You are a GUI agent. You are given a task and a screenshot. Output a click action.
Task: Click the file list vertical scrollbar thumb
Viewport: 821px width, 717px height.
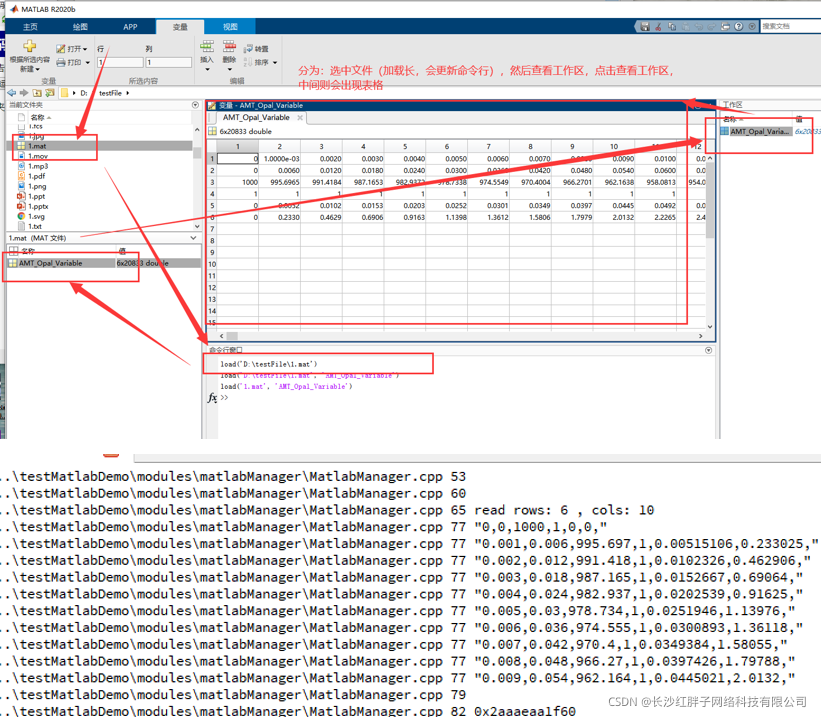[197, 153]
